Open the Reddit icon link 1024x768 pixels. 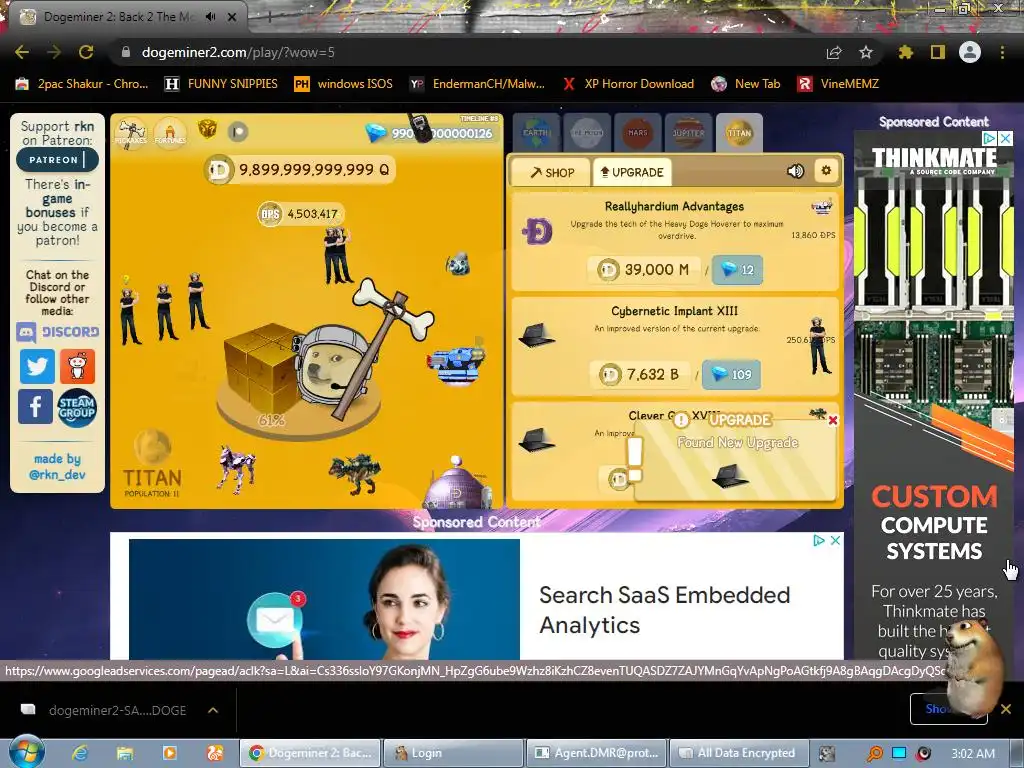pos(77,366)
